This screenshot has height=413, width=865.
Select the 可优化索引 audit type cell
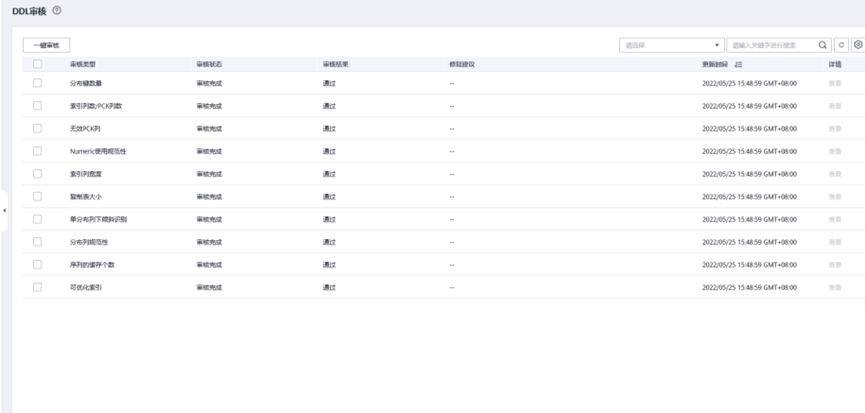tap(86, 287)
